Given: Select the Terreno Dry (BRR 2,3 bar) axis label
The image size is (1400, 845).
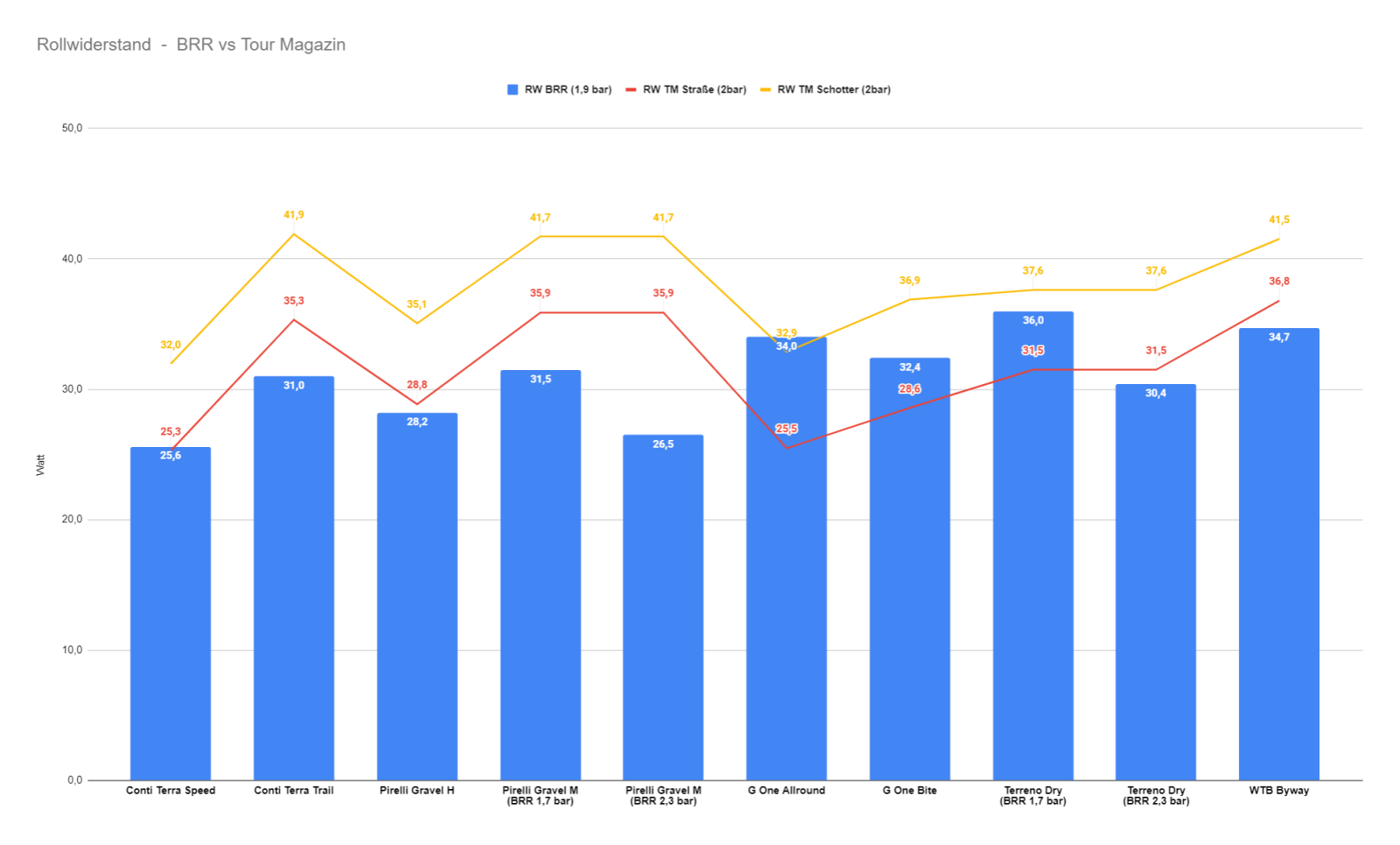Looking at the screenshot, I should (1156, 796).
